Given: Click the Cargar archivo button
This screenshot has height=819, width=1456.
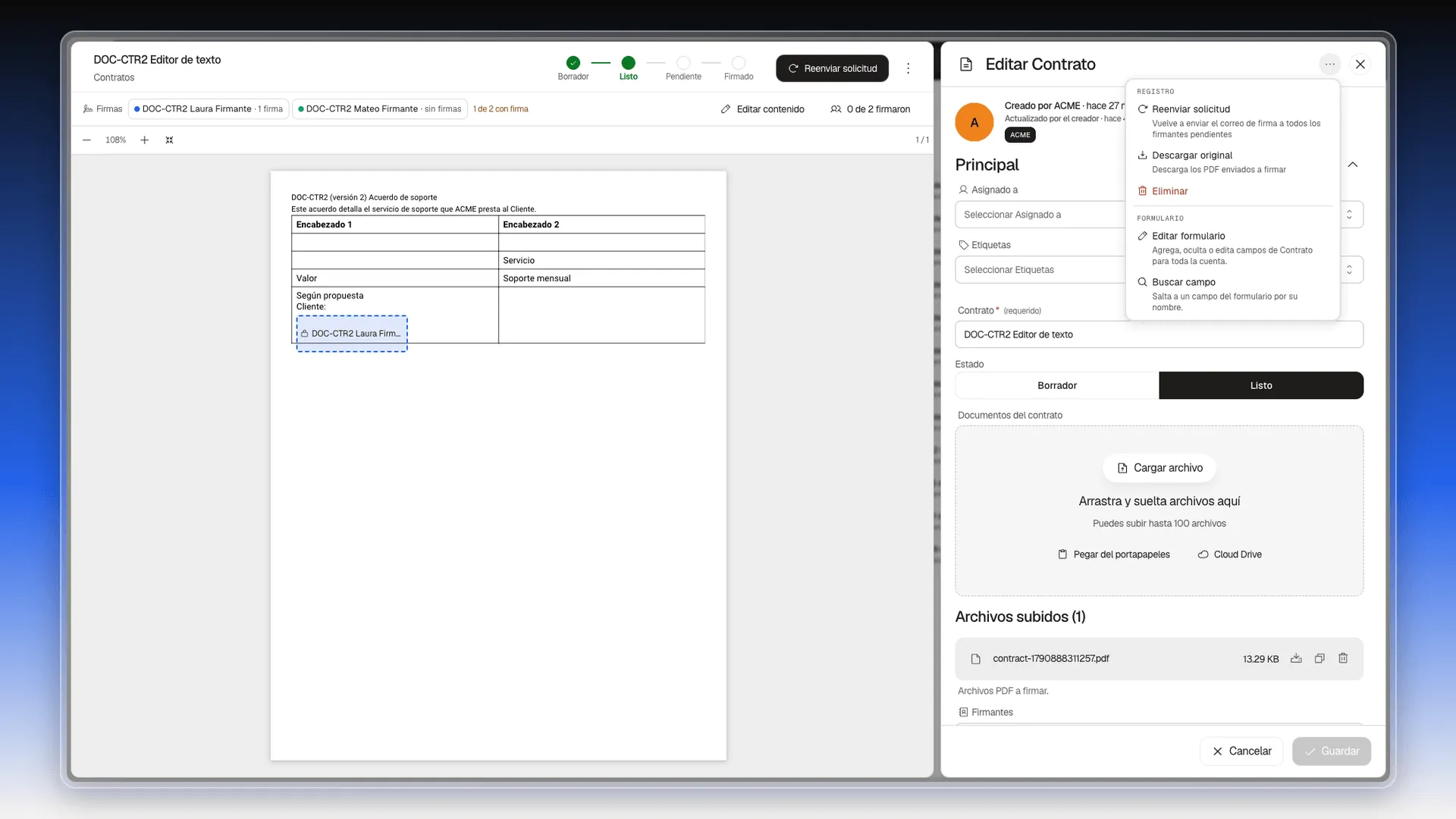Looking at the screenshot, I should pyautogui.click(x=1159, y=468).
